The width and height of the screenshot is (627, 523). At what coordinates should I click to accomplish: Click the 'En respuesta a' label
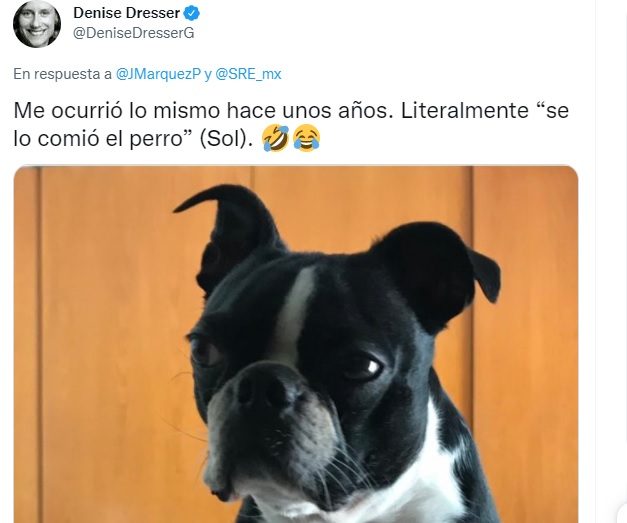pos(62,74)
